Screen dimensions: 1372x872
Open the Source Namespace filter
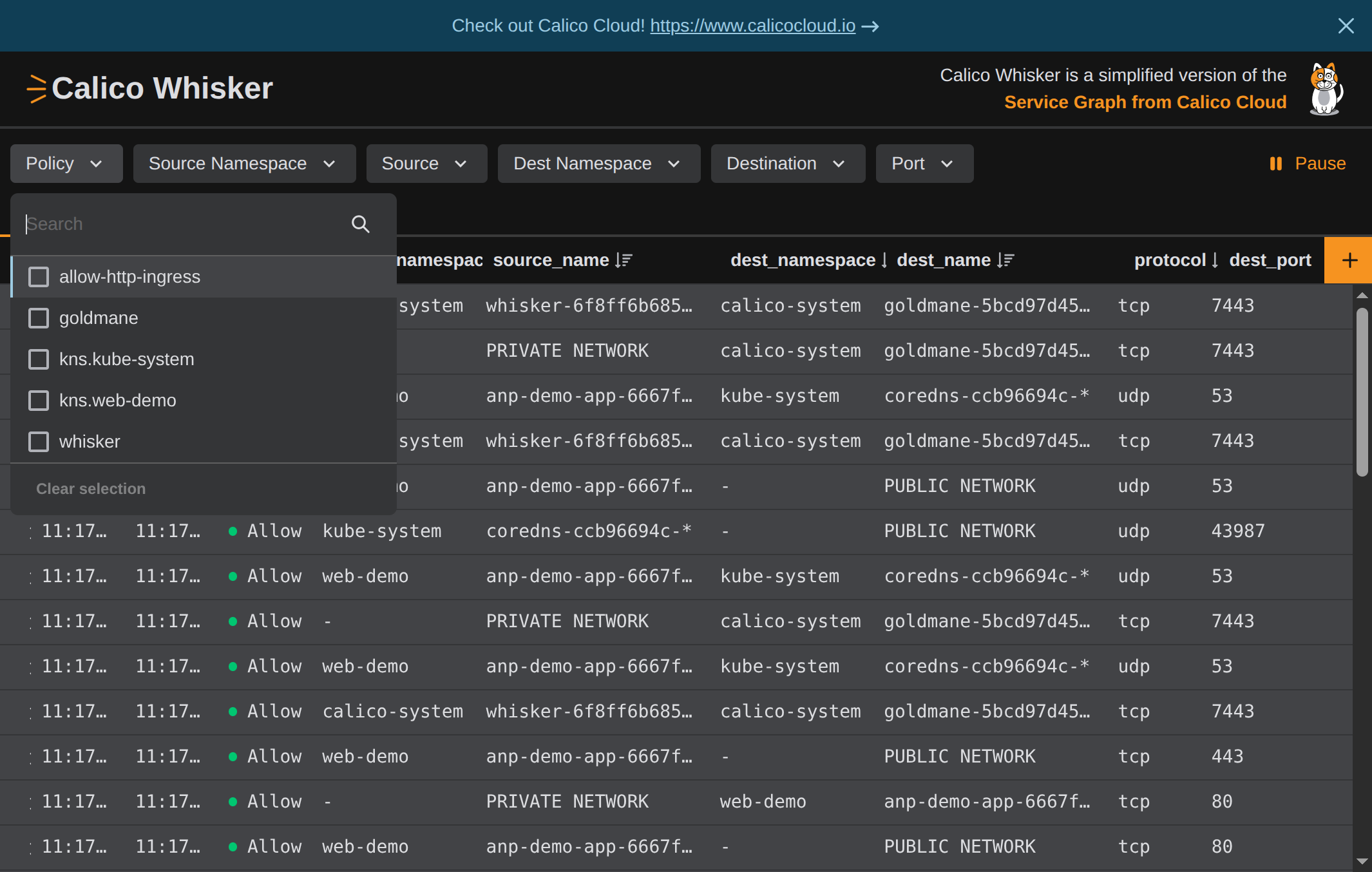tap(244, 164)
